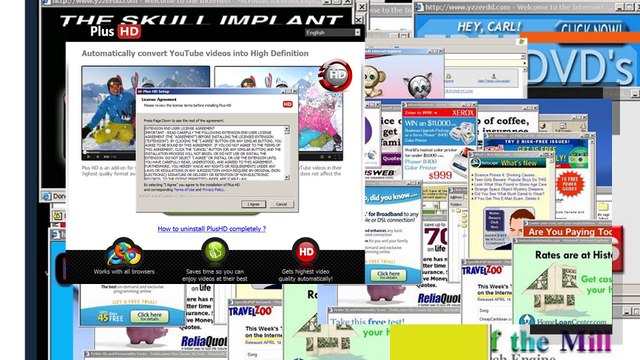
Task: Click the browsers icon above 'Works with all browsers'
Action: coord(124,253)
